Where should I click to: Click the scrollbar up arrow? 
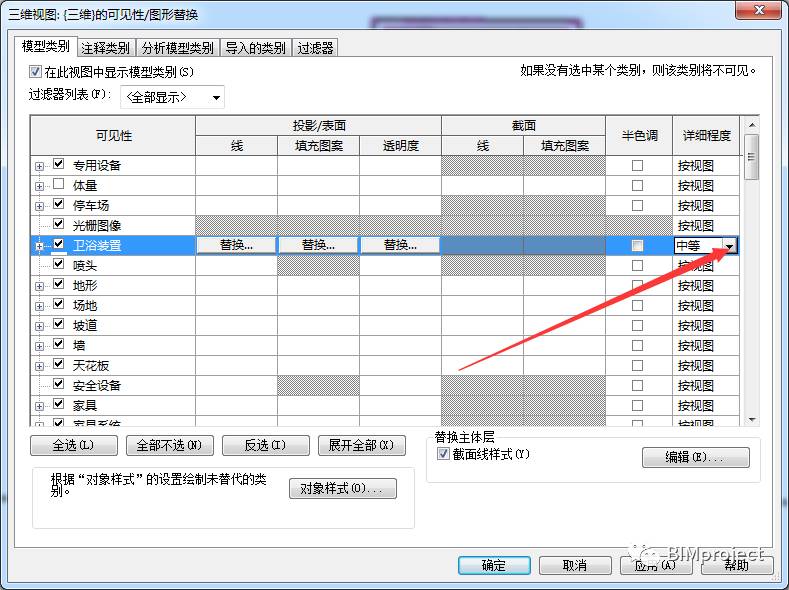tap(752, 125)
